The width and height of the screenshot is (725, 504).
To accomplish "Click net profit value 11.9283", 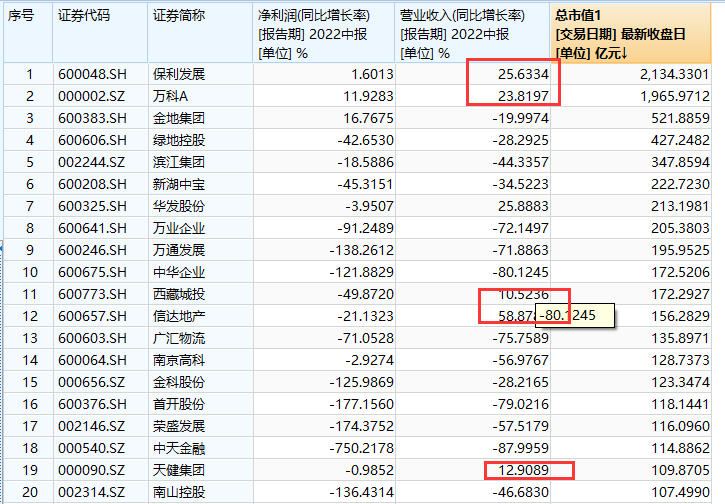I will 369,96.
